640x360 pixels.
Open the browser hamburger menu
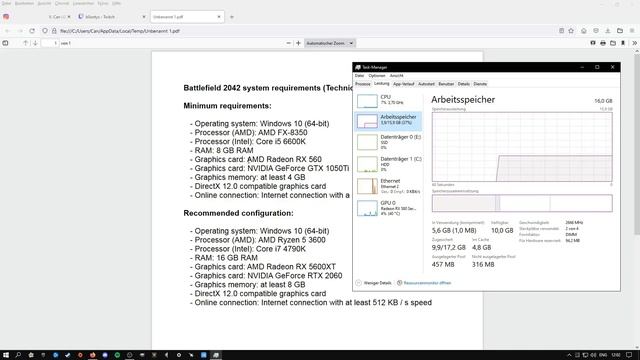pyautogui.click(x=632, y=31)
